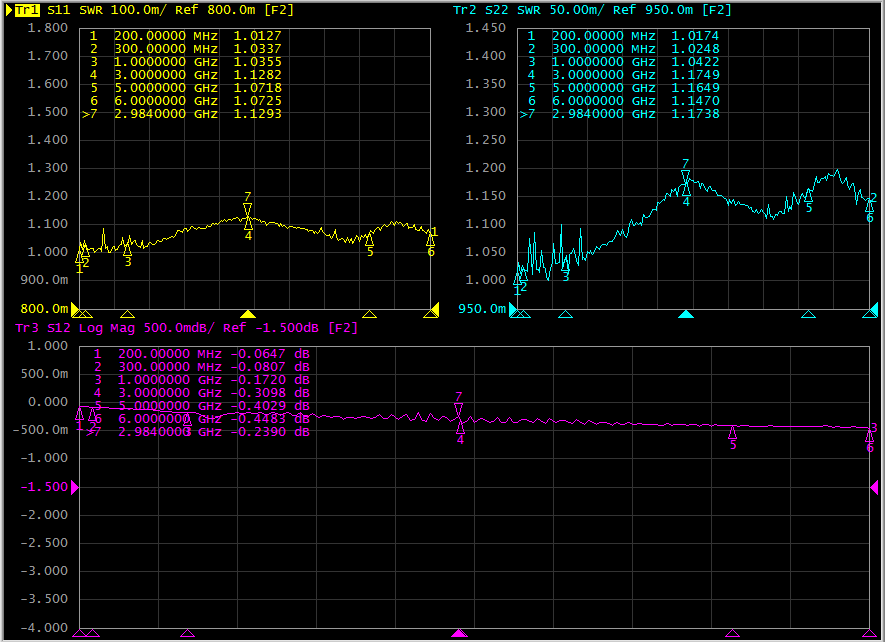Click the highlighted Tr1 trace label
The width and height of the screenshot is (885, 642).
pos(29,10)
